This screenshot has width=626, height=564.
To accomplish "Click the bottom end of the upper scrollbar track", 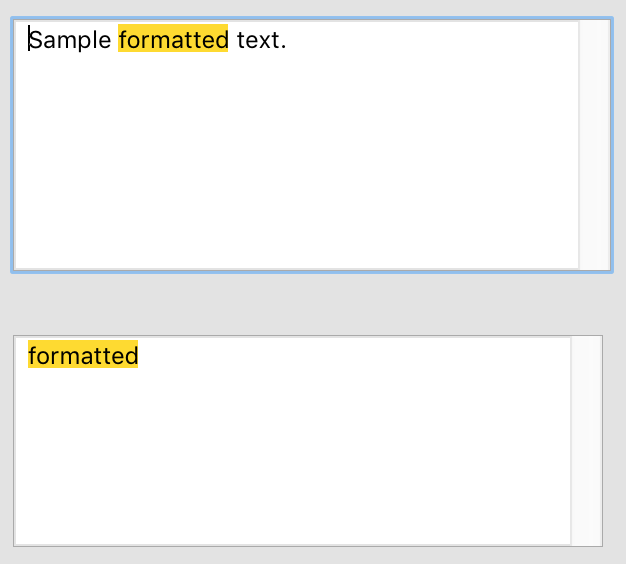I will pyautogui.click(x=595, y=260).
